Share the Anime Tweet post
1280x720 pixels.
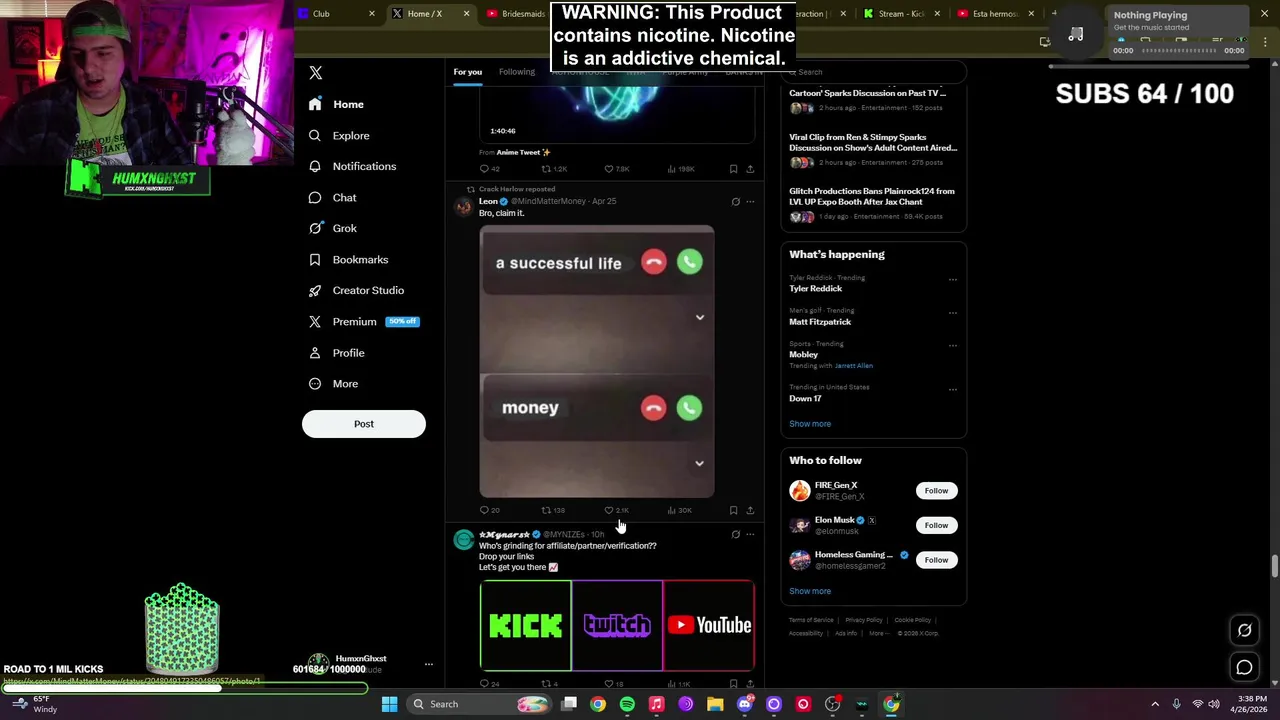click(x=750, y=169)
